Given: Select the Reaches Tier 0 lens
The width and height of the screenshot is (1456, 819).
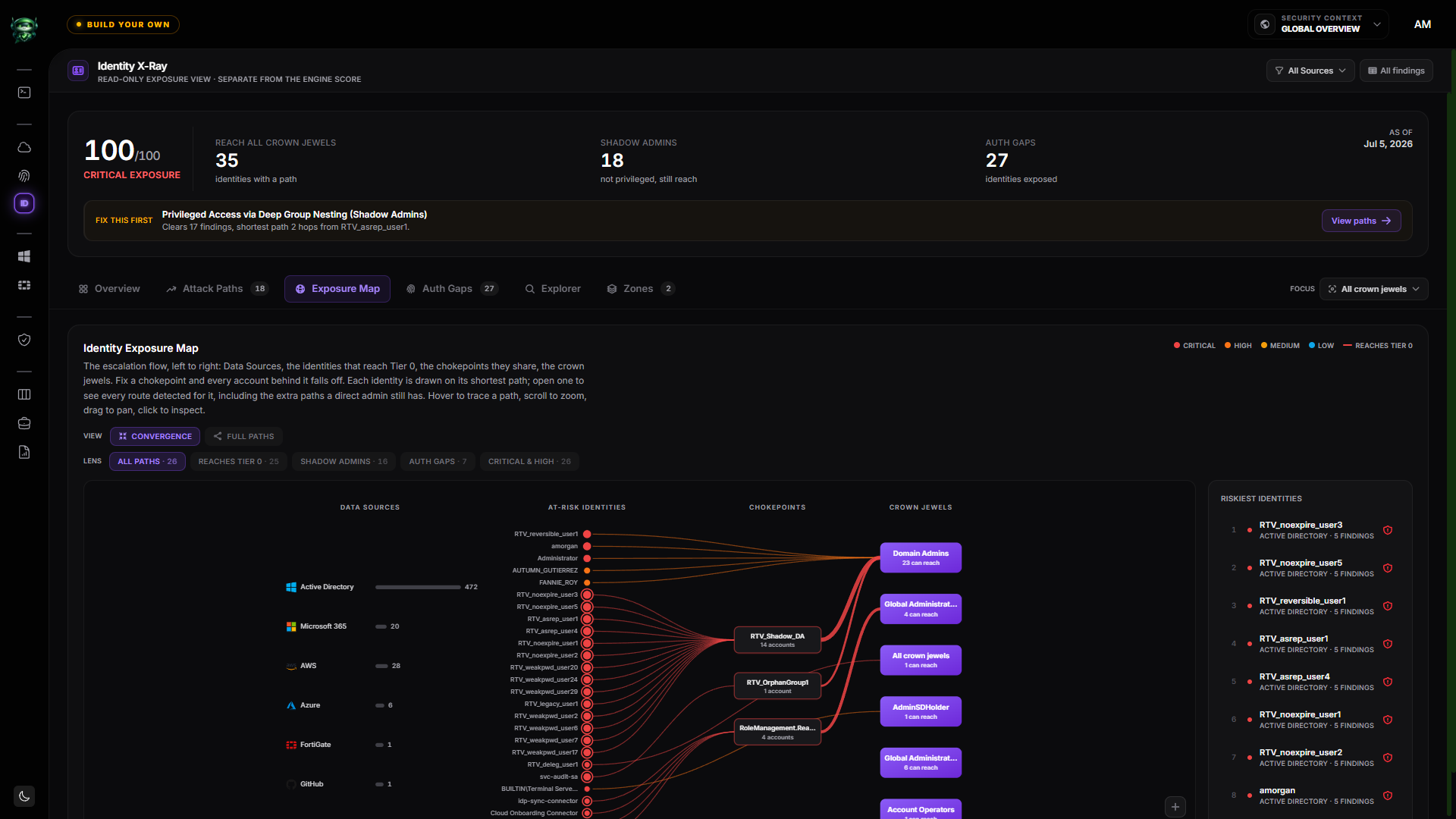Looking at the screenshot, I should (x=238, y=461).
